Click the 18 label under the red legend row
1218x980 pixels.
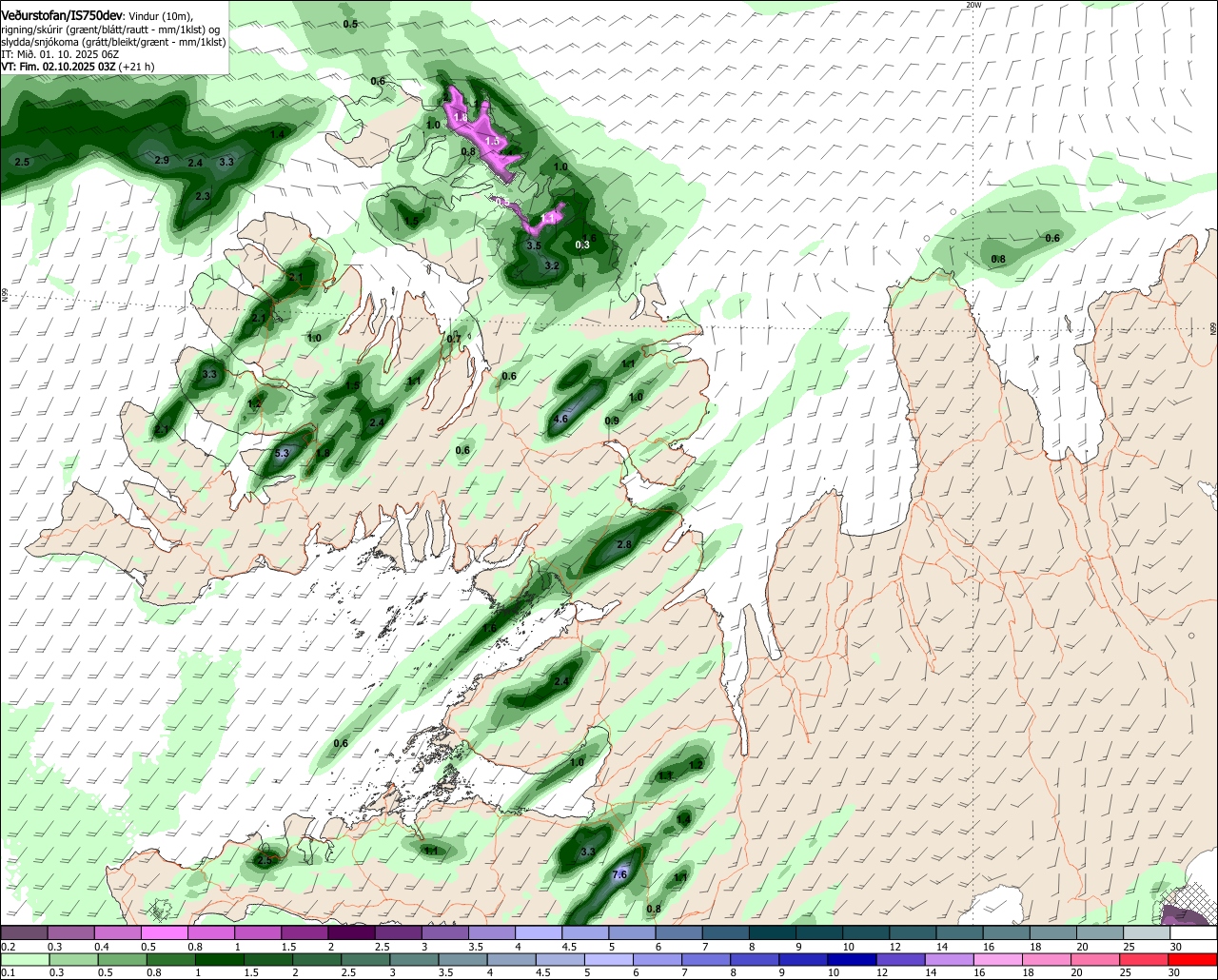point(1031,973)
